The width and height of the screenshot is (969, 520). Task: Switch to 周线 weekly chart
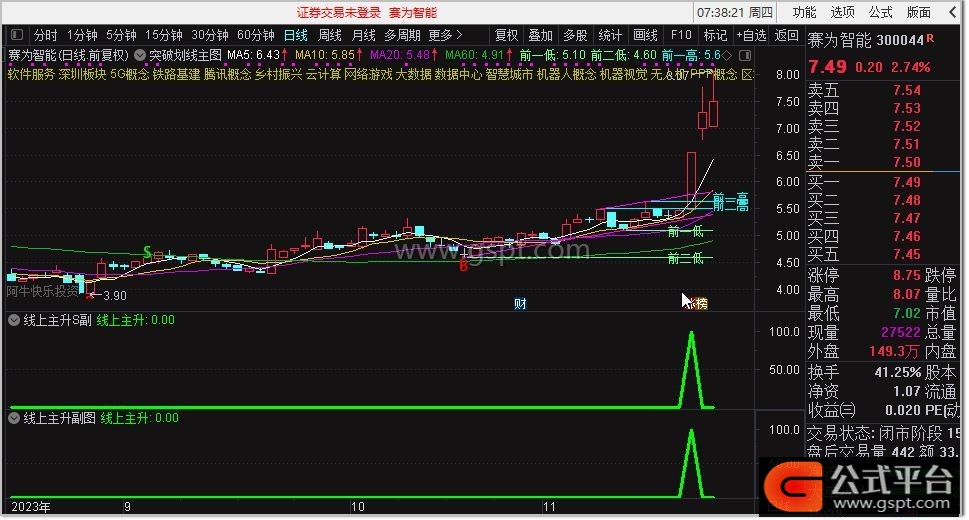click(330, 35)
